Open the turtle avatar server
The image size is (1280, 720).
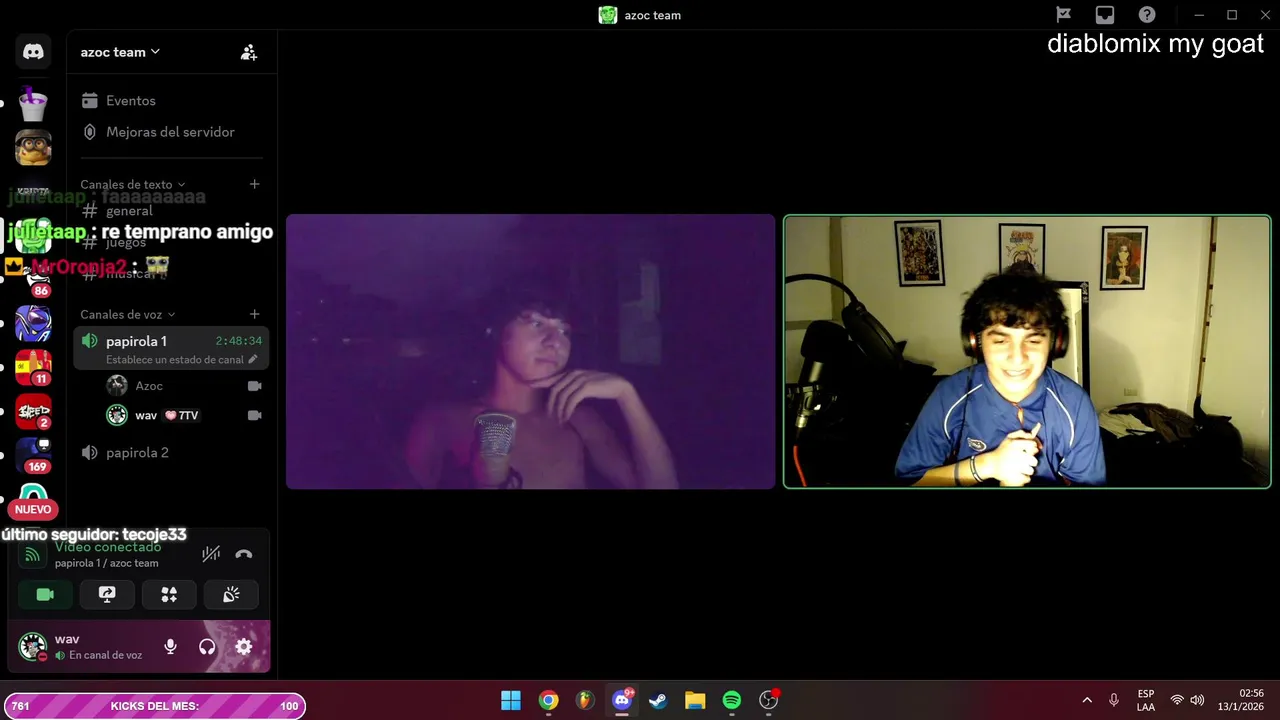coord(33,148)
